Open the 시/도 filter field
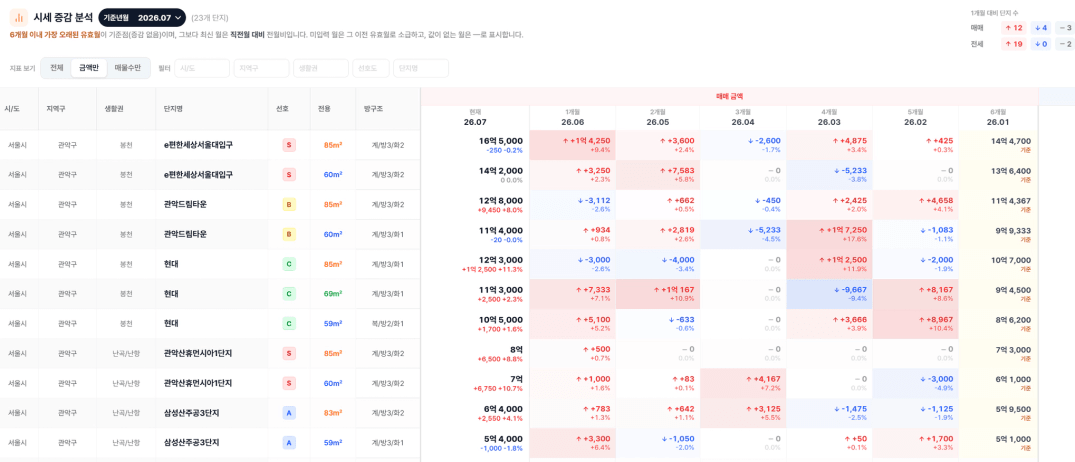 [202, 68]
